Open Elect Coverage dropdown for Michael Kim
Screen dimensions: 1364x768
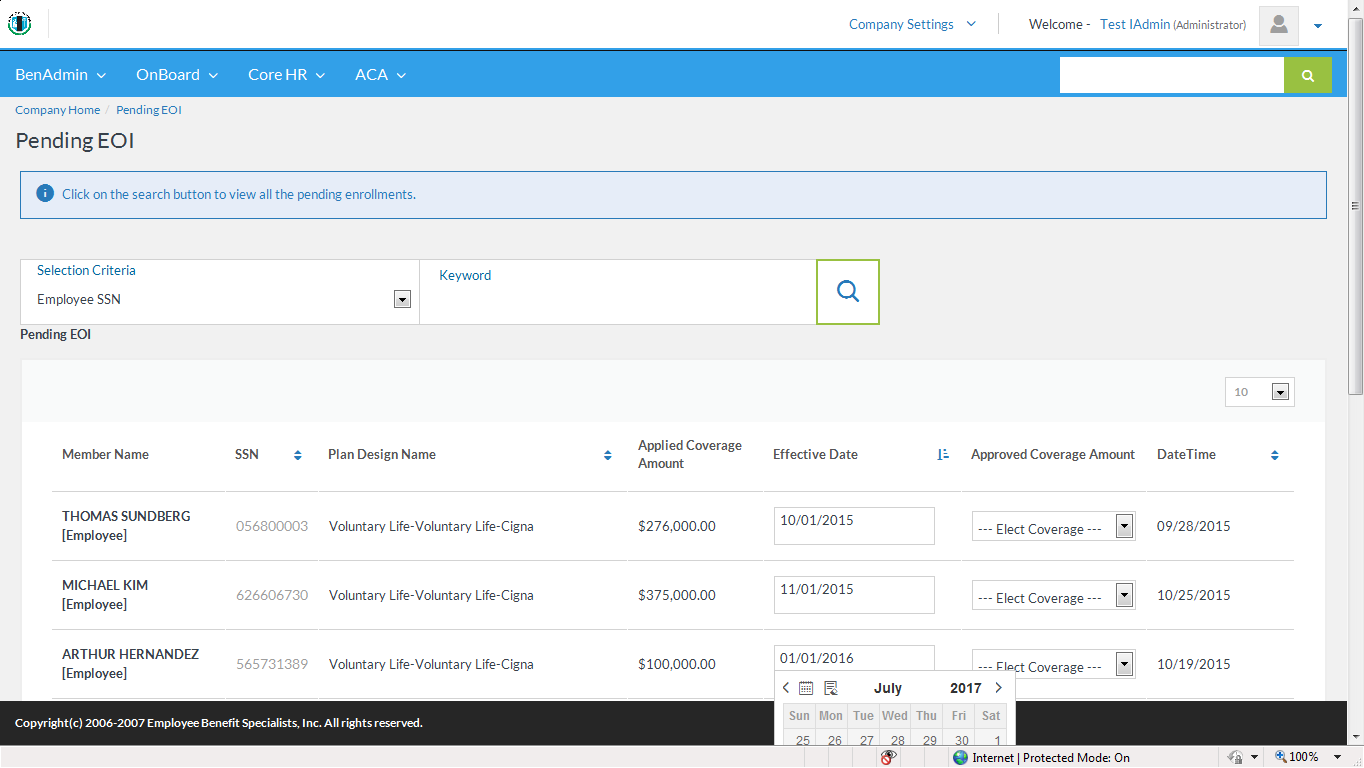click(1053, 596)
